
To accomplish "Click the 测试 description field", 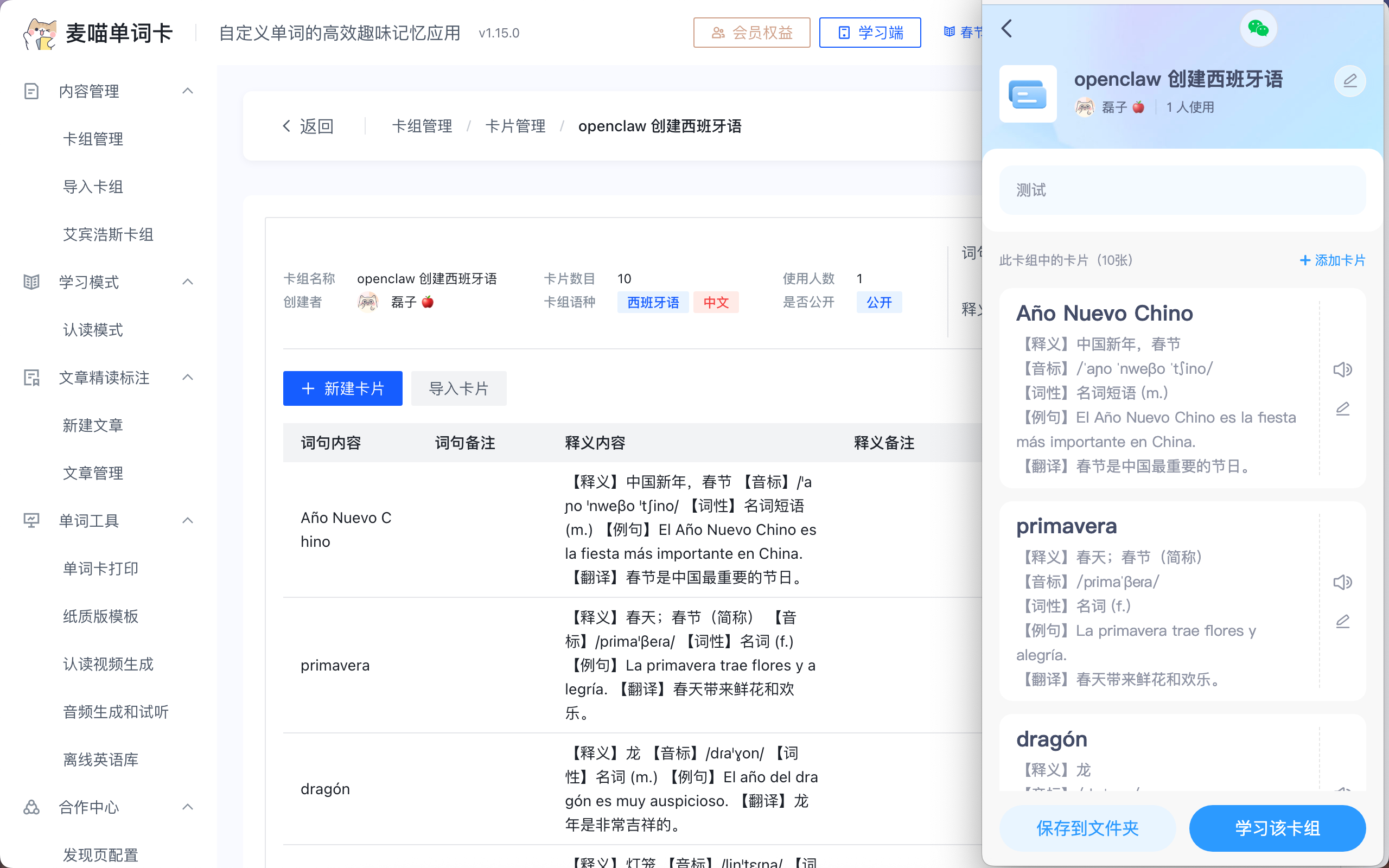I will 1182,190.
